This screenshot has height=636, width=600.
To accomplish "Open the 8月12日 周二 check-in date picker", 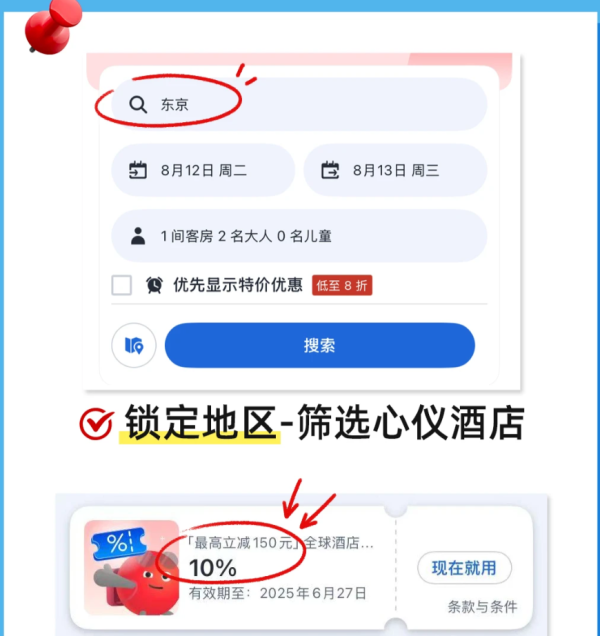I will tap(203, 170).
